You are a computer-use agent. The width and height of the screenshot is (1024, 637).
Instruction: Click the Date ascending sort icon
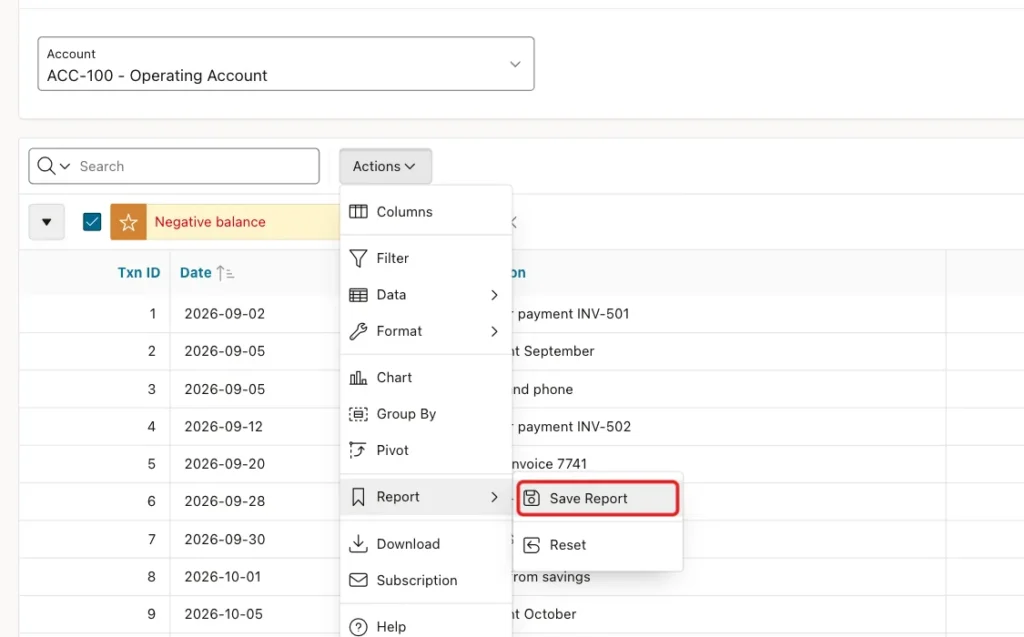coord(225,272)
